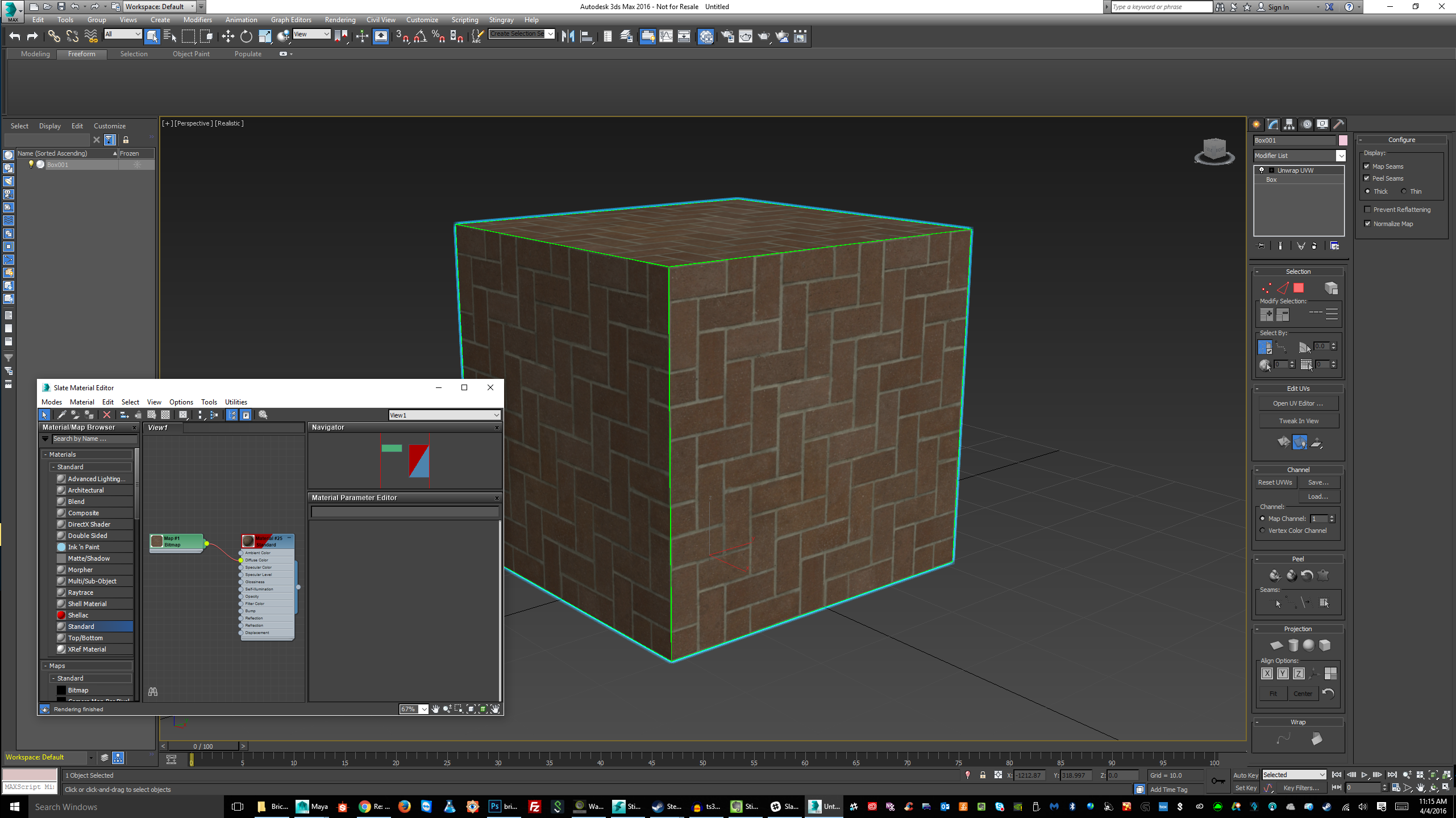Open the Graph Editors menu
This screenshot has height=818, width=1456.
pyautogui.click(x=291, y=20)
